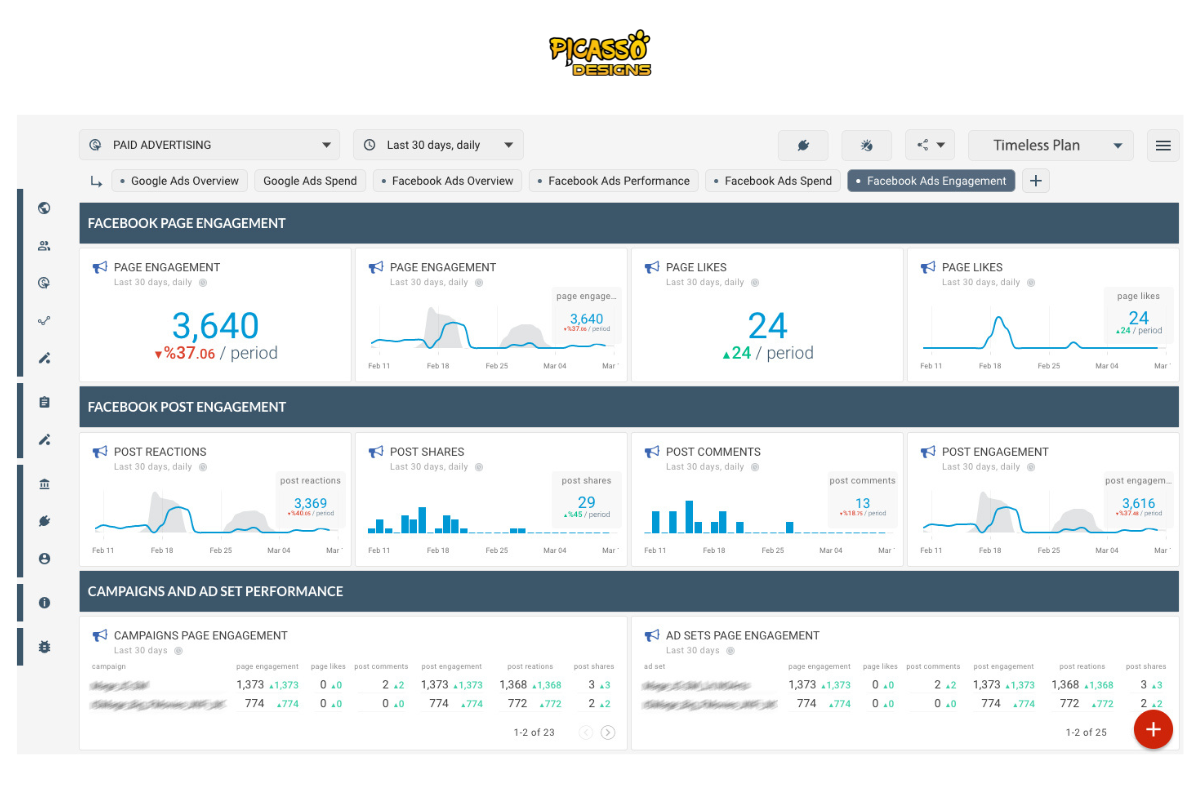Add a new dashboard tab with plus
This screenshot has height=800, width=1200.
1036,181
